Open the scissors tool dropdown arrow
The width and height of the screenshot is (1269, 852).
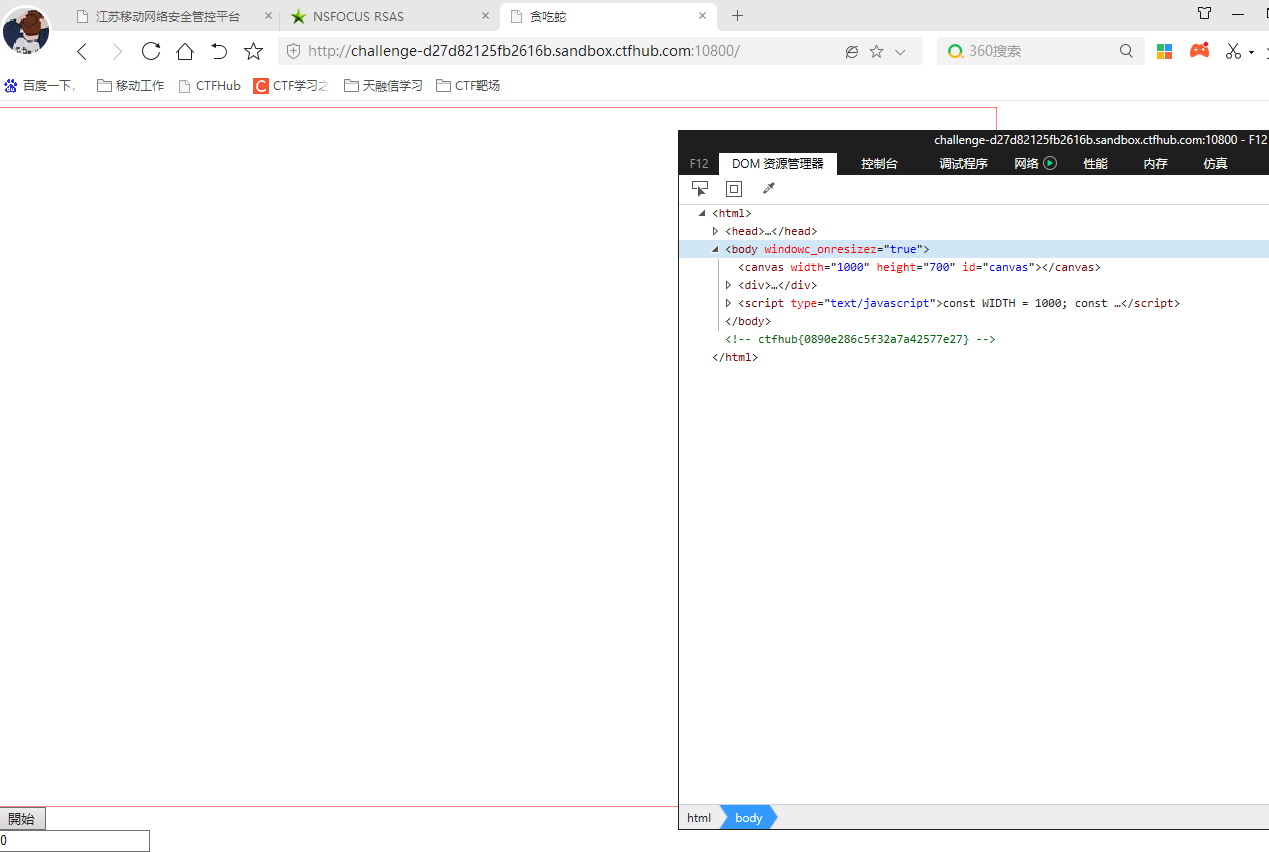1251,52
